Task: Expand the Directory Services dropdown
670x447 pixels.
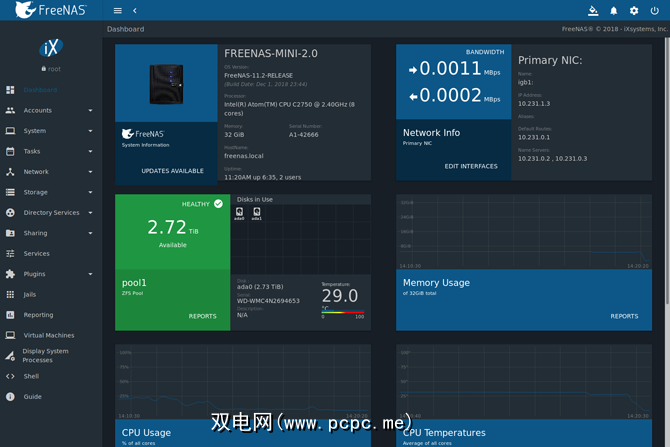Action: point(90,212)
